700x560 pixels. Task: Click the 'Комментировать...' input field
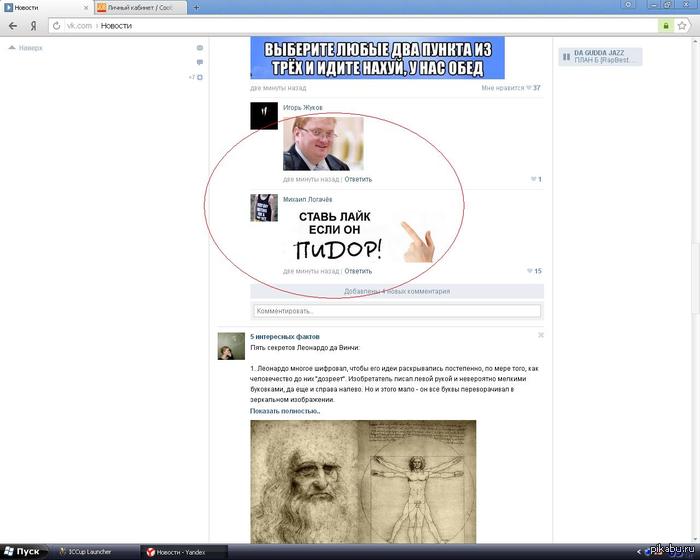coord(397,311)
